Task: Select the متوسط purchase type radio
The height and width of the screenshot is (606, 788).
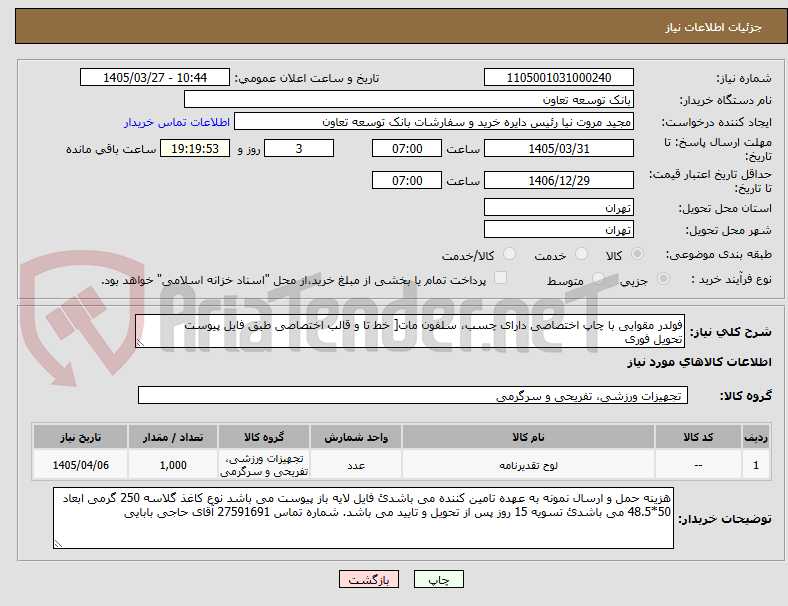Action: click(x=598, y=278)
